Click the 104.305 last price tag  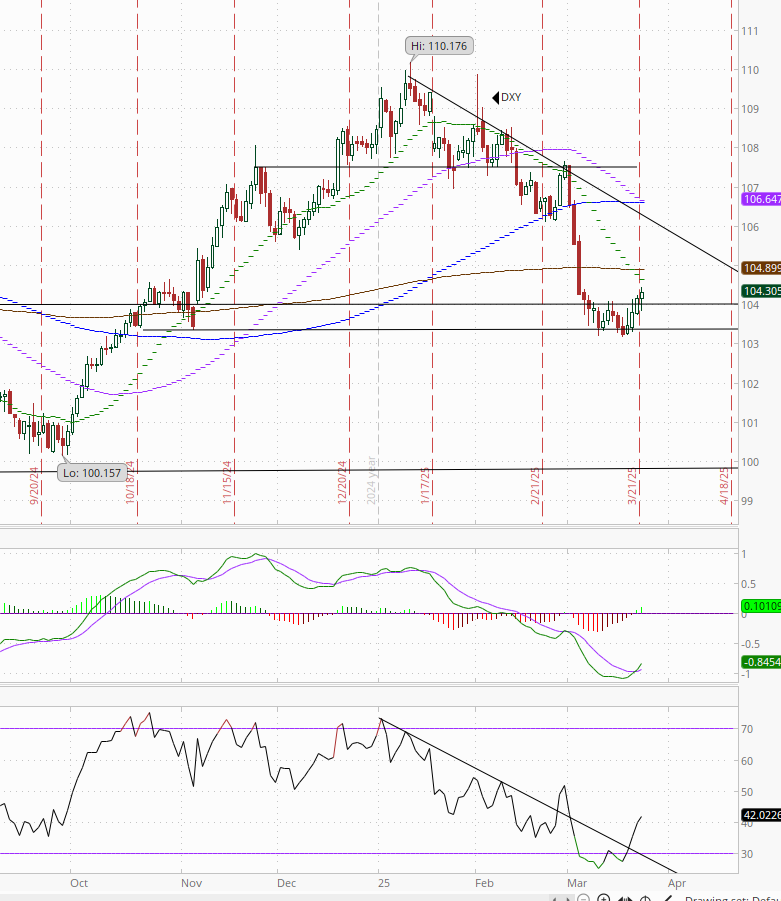click(x=761, y=291)
